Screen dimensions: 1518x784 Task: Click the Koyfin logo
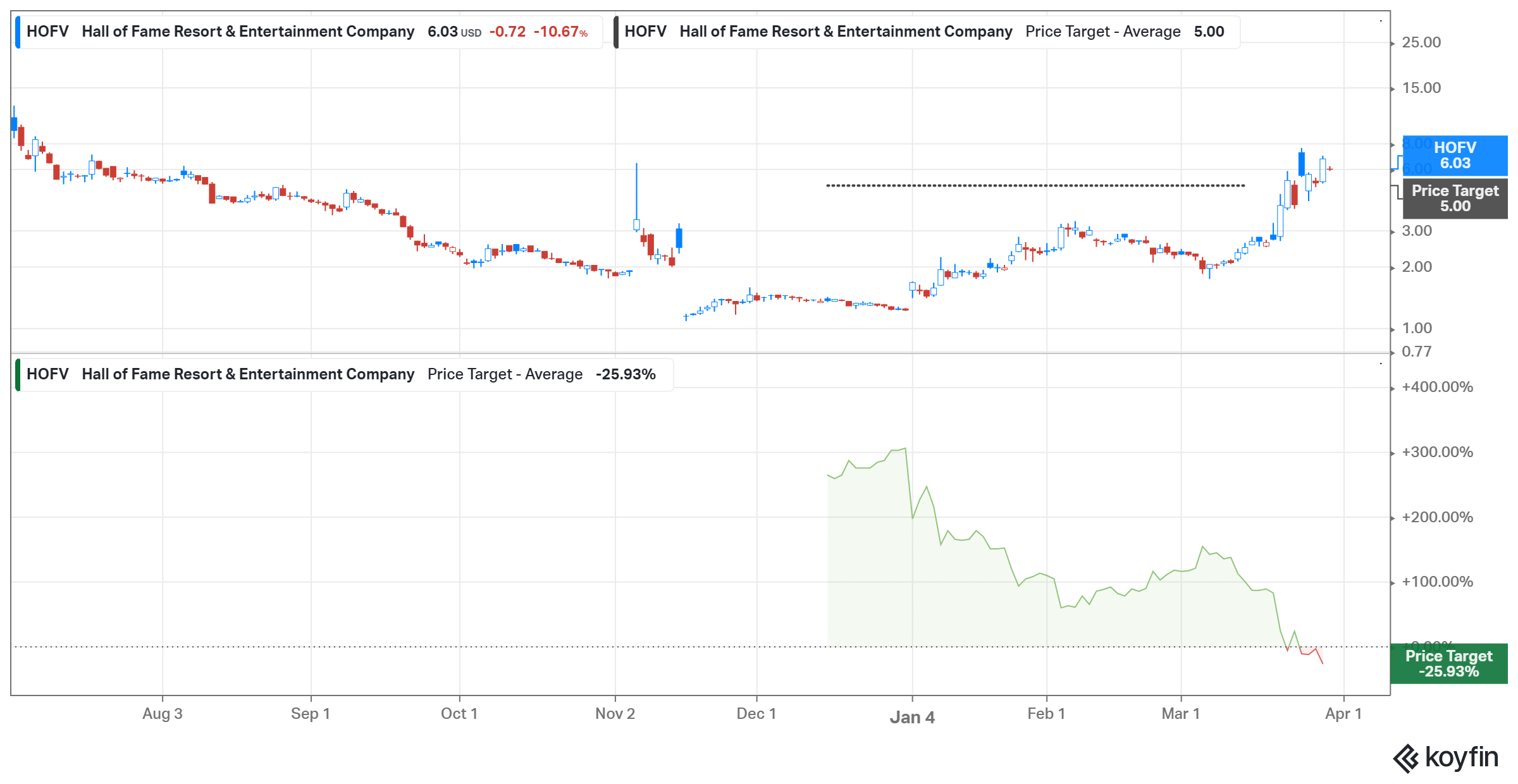[1445, 757]
